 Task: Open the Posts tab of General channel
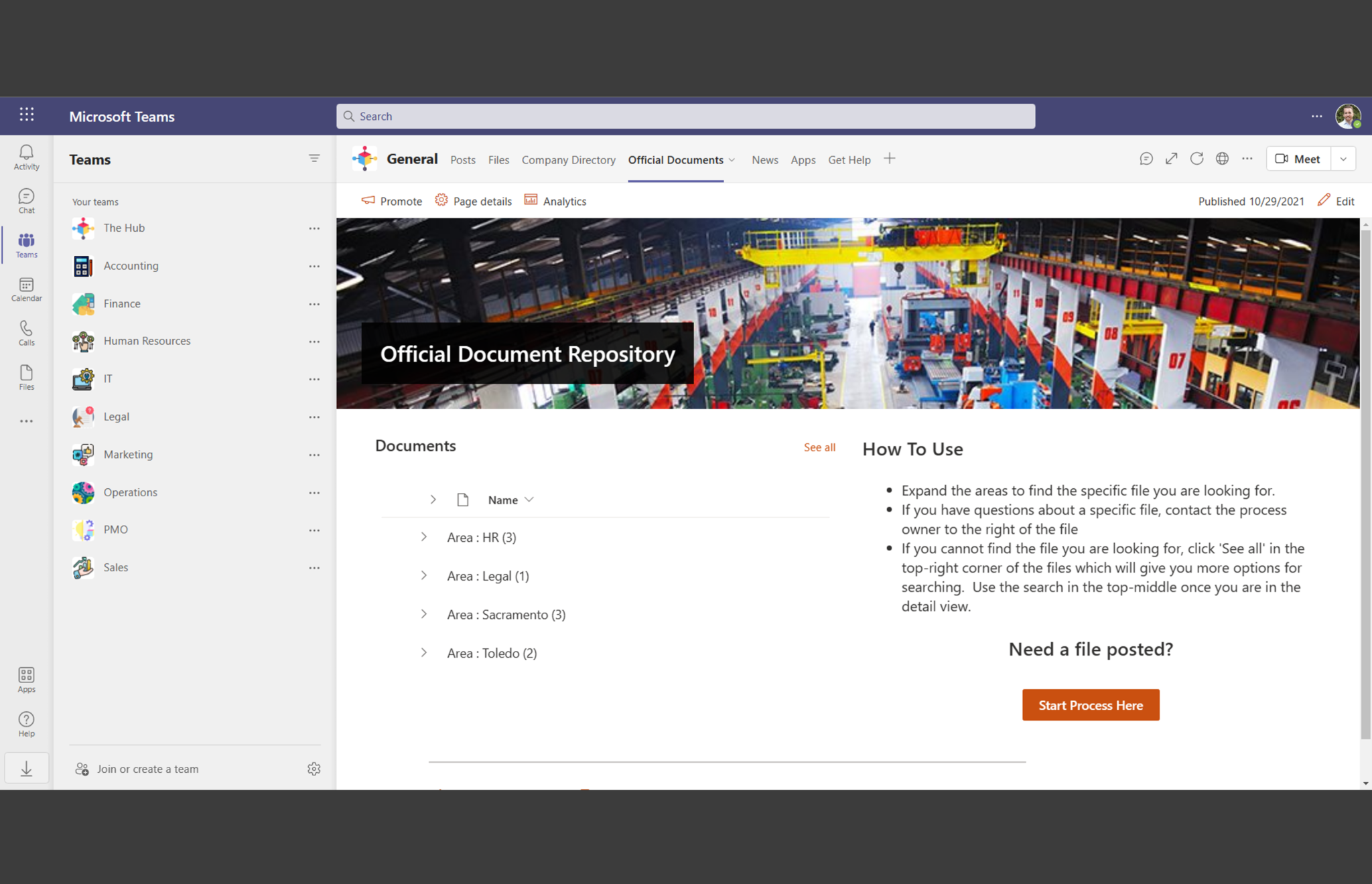click(x=462, y=160)
